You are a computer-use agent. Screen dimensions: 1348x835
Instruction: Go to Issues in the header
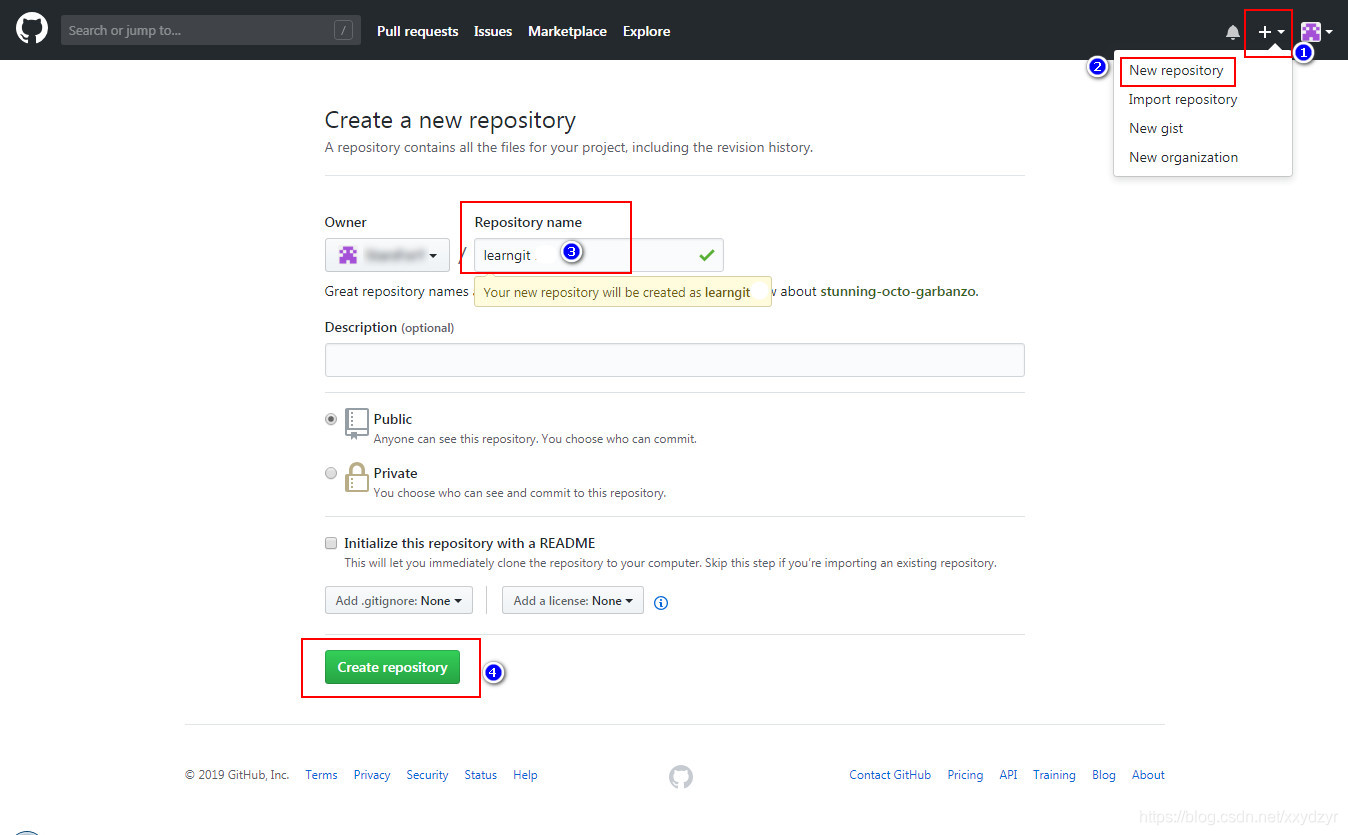coord(493,31)
